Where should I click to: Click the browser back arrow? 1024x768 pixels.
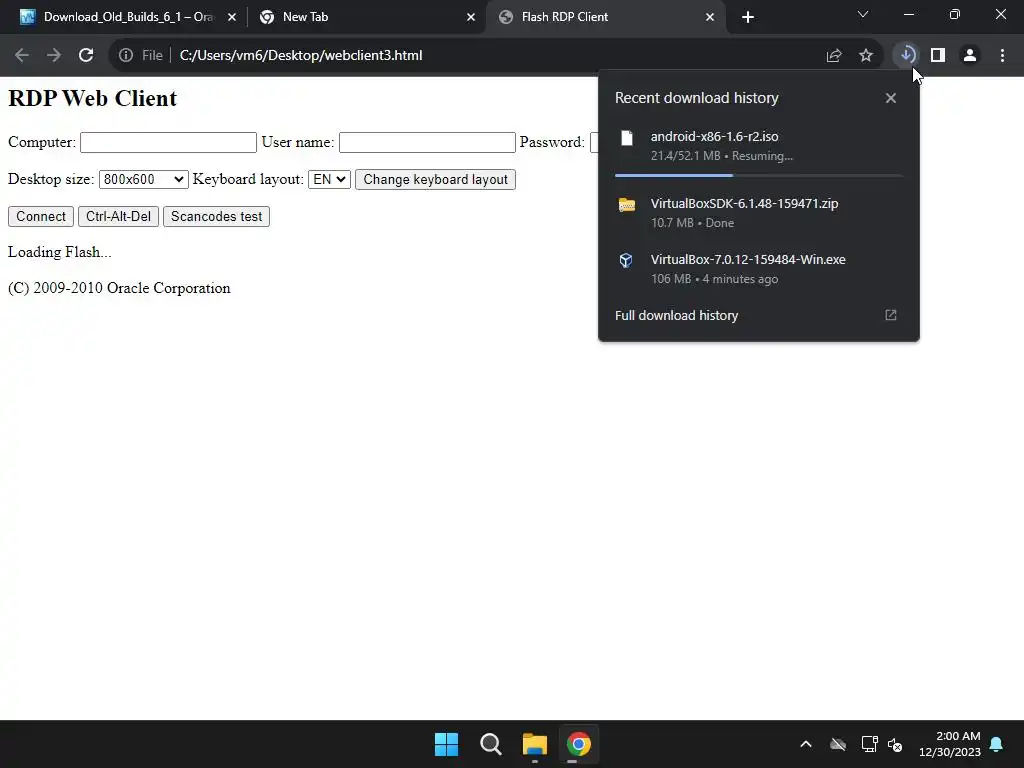(22, 56)
